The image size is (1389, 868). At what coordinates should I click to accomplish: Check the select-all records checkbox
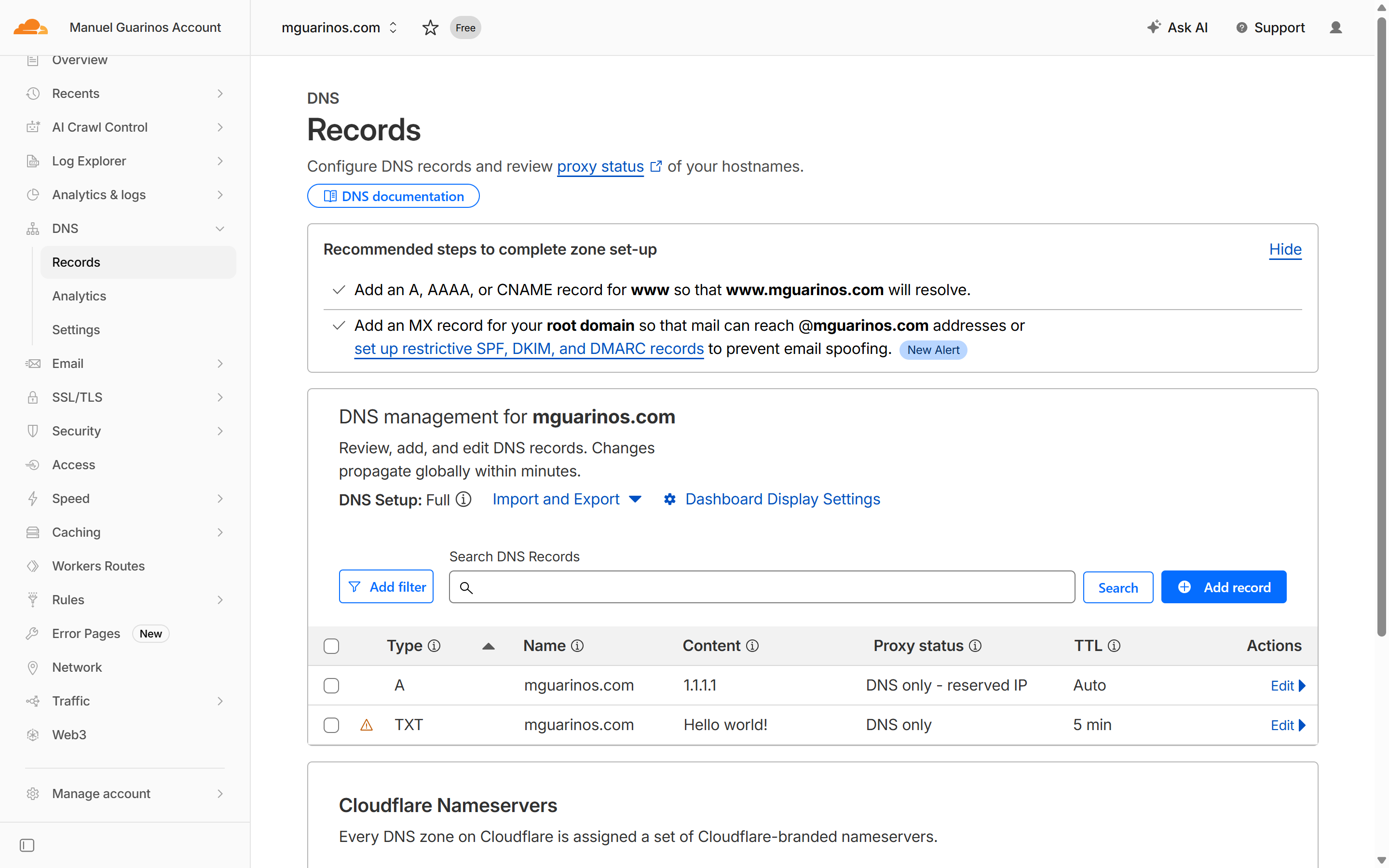[x=331, y=645]
